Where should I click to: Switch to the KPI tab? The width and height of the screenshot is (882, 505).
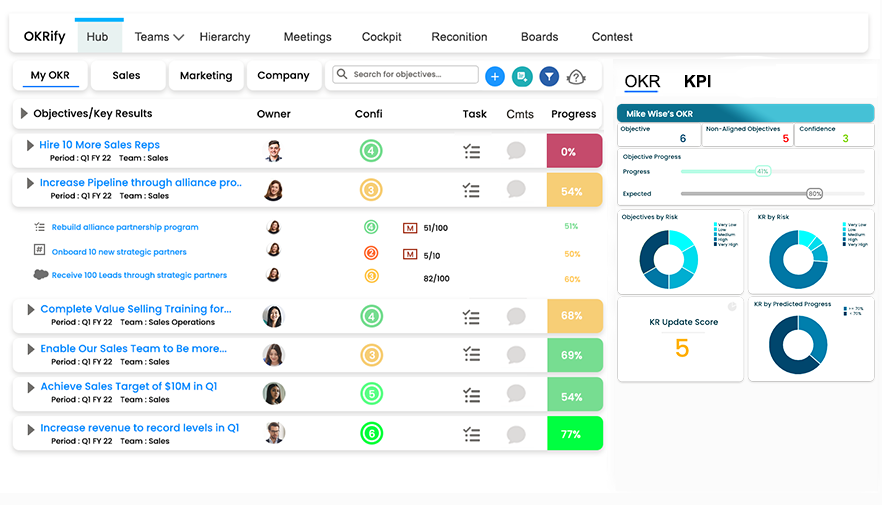697,82
